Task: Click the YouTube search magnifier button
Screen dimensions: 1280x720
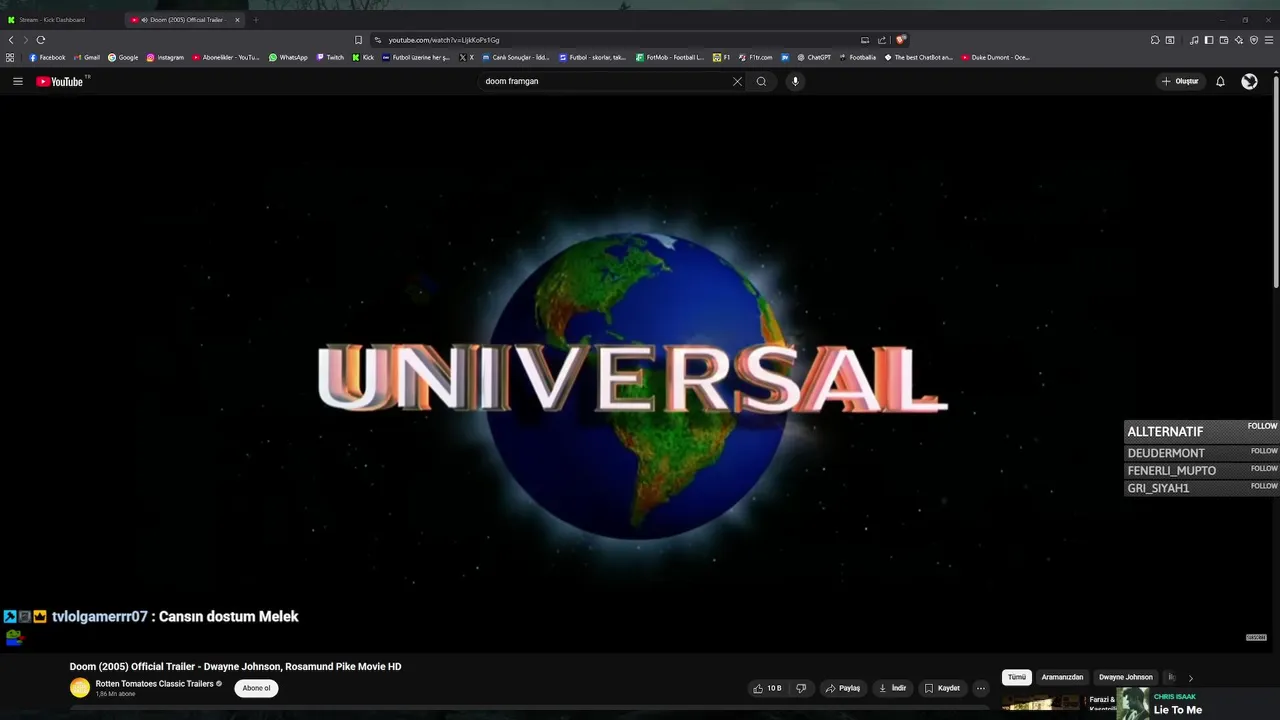Action: [761, 81]
